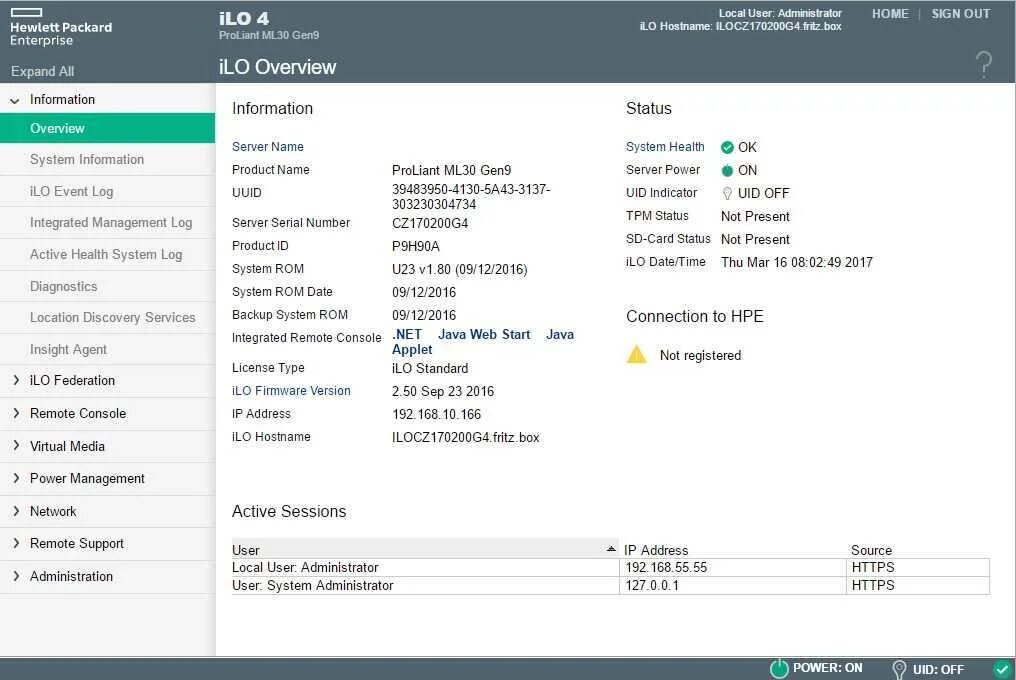The height and width of the screenshot is (680, 1016).
Task: Open the Diagnostics page
Action: point(108,286)
